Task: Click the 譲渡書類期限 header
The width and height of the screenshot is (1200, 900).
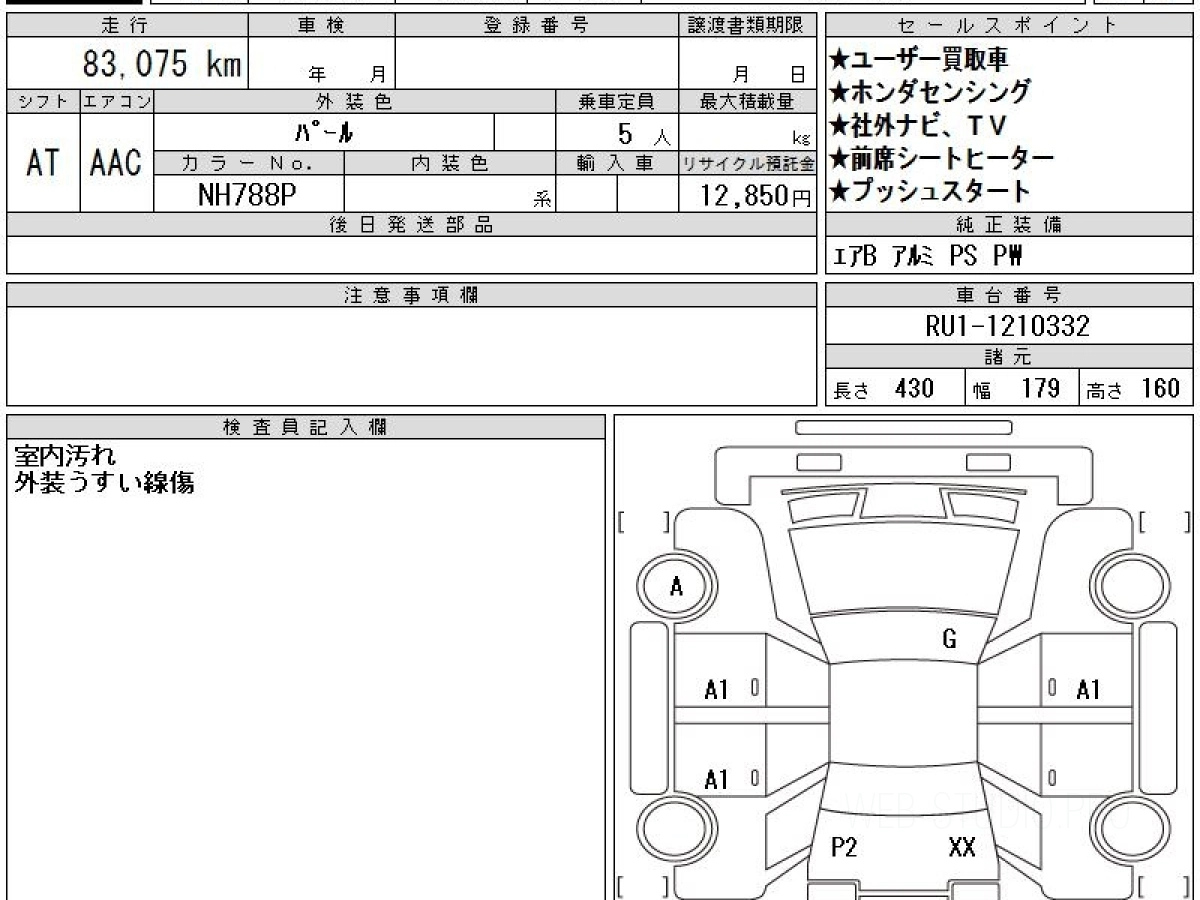Action: tap(747, 26)
